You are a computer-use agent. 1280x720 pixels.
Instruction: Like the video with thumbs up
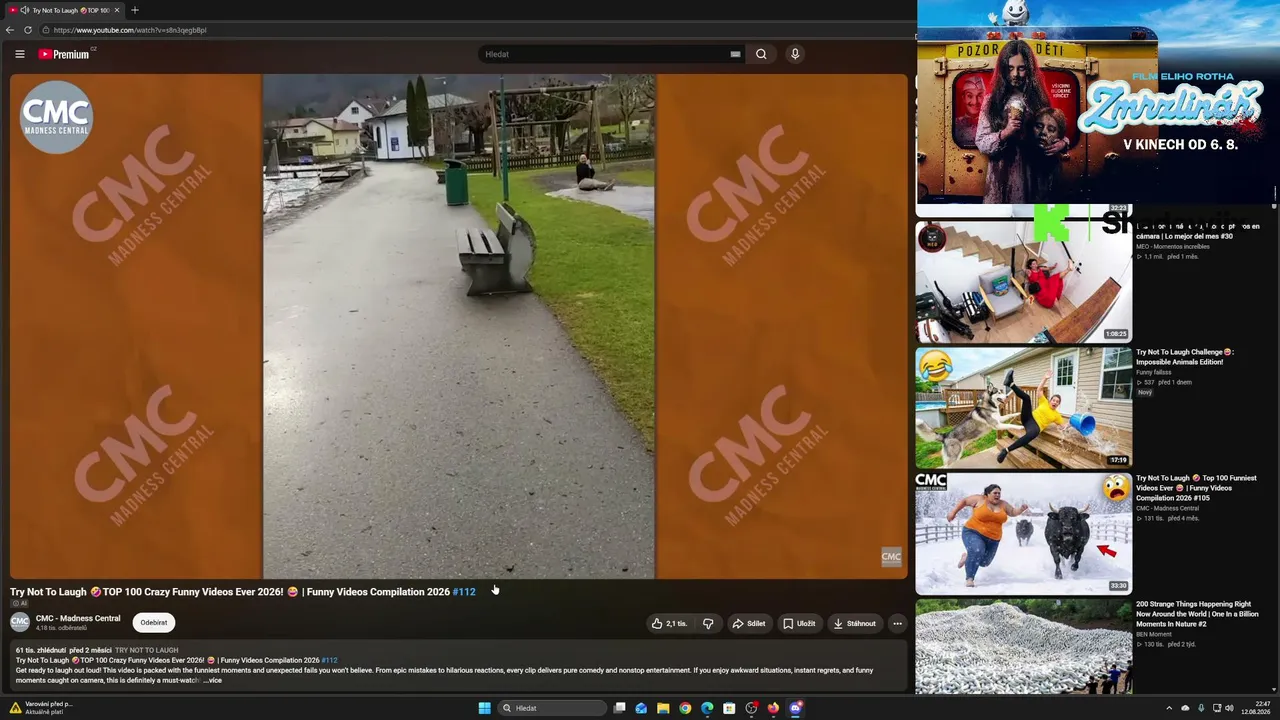coord(669,623)
